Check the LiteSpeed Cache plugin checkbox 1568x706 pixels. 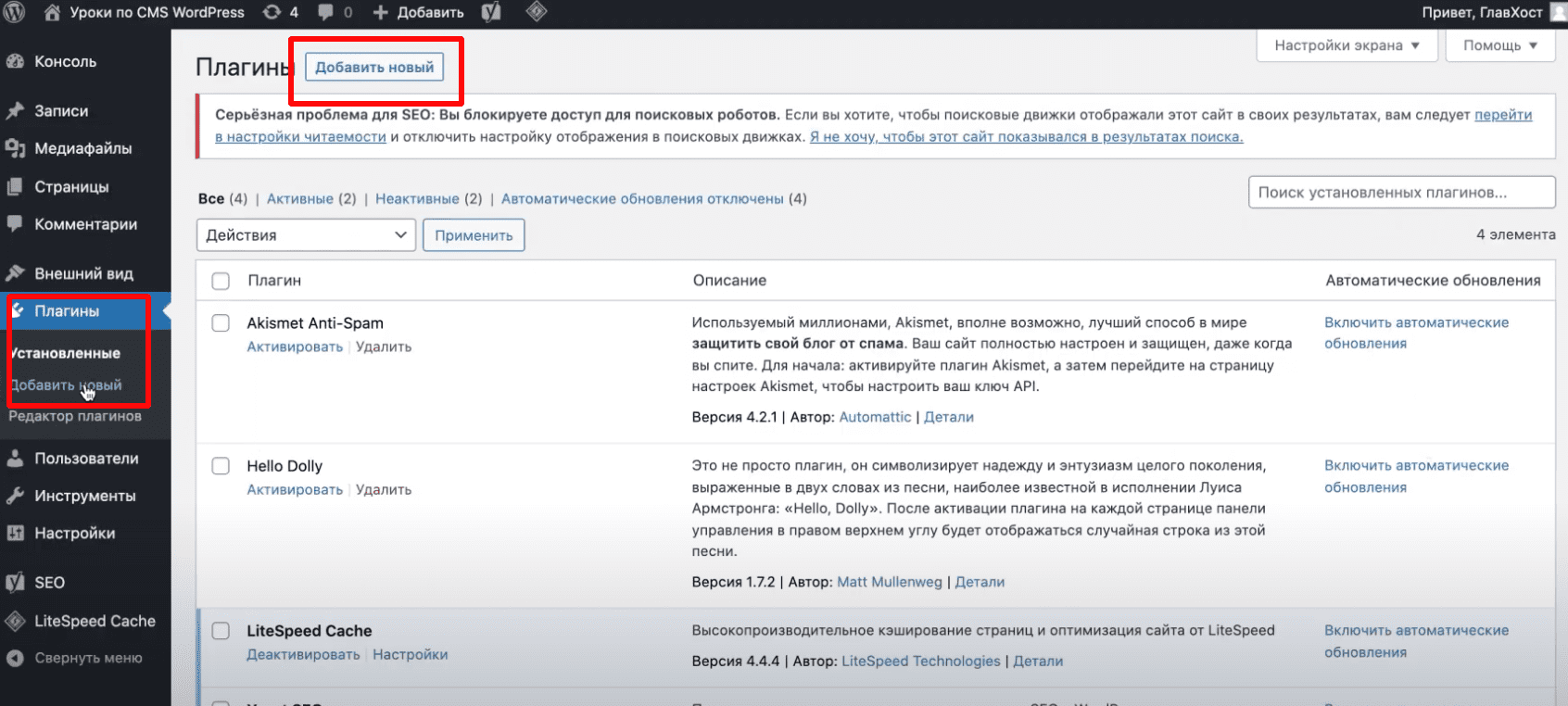[221, 630]
